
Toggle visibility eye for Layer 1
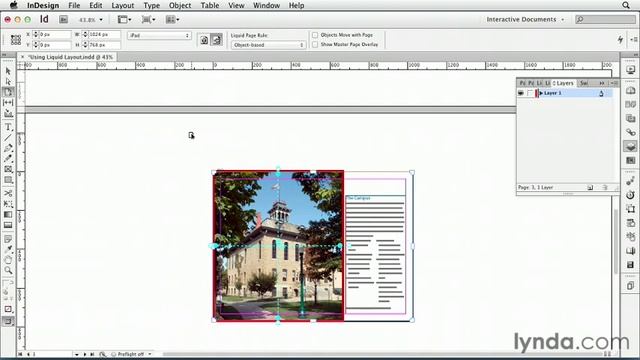point(521,93)
